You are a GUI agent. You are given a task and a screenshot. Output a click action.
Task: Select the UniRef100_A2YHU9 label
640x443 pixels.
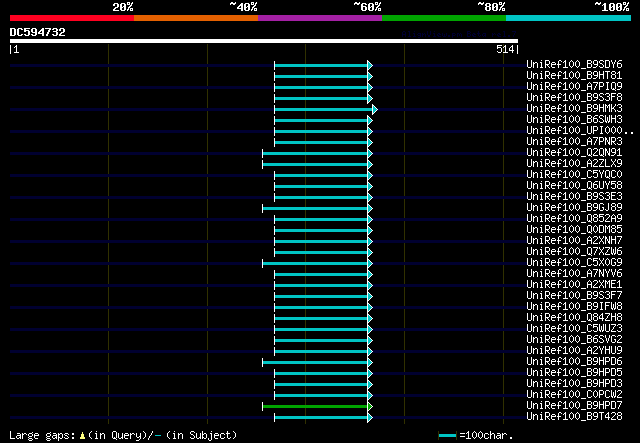pyautogui.click(x=574, y=351)
